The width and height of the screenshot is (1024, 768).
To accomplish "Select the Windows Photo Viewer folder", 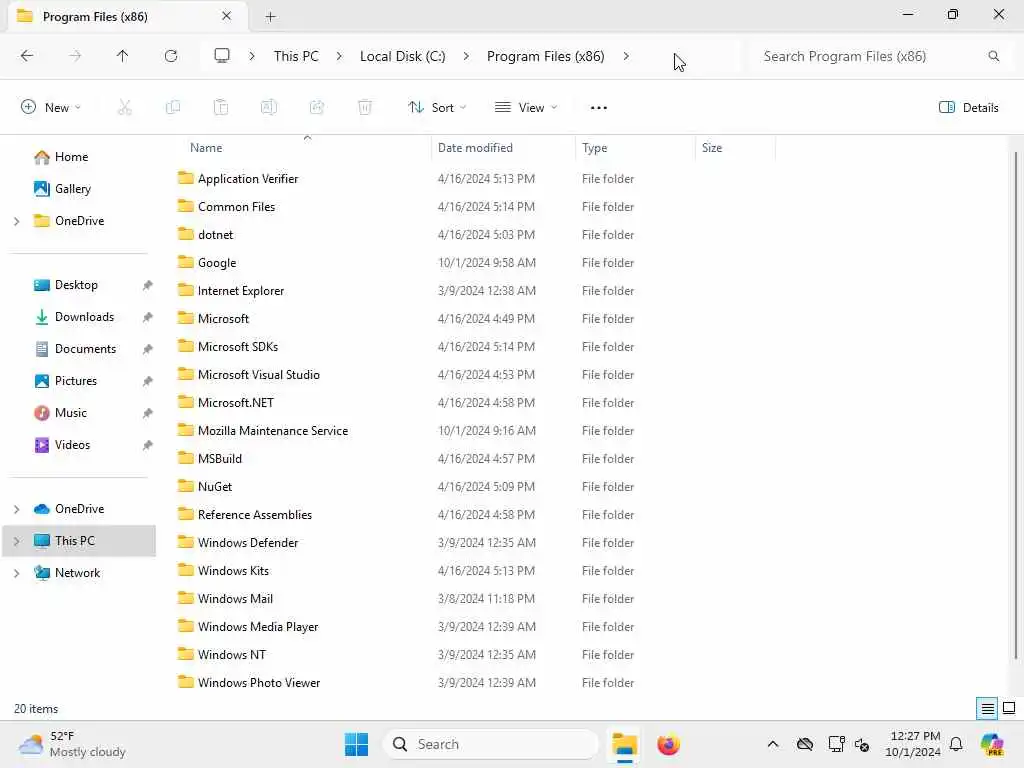I will pyautogui.click(x=259, y=682).
